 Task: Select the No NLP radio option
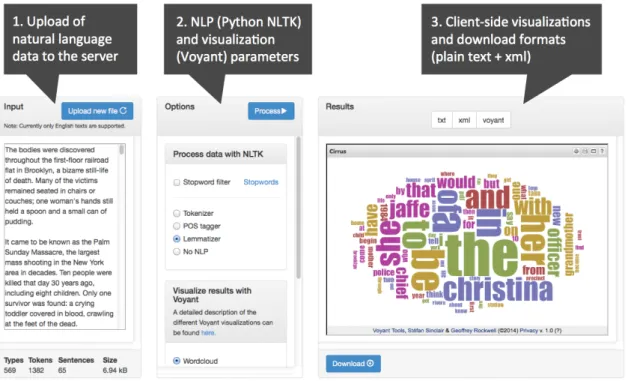(x=177, y=252)
